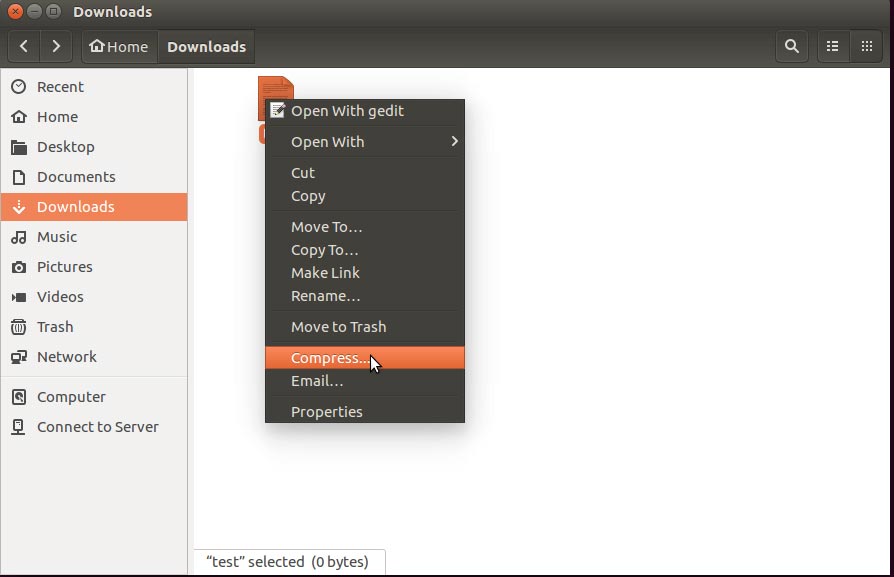Switch to grid view icon
894x577 pixels.
coord(867,46)
